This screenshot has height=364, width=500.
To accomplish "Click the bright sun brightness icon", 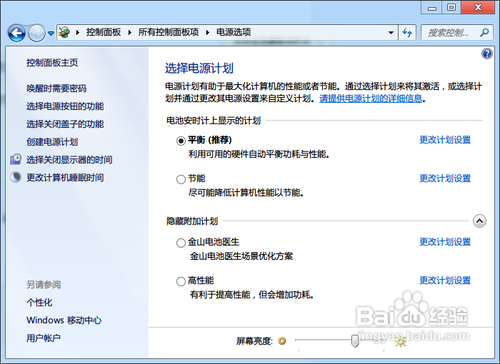I will click(x=401, y=341).
